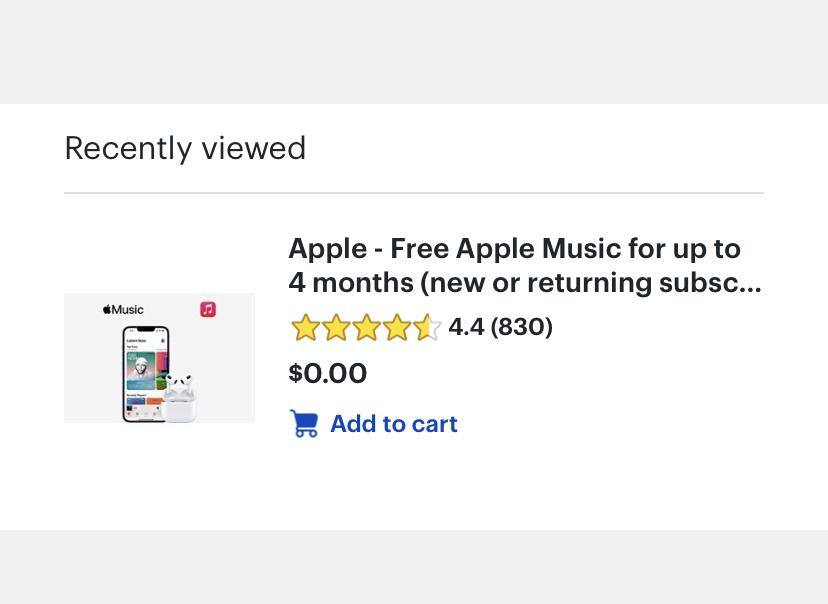Click the second yellow rating star

click(336, 327)
